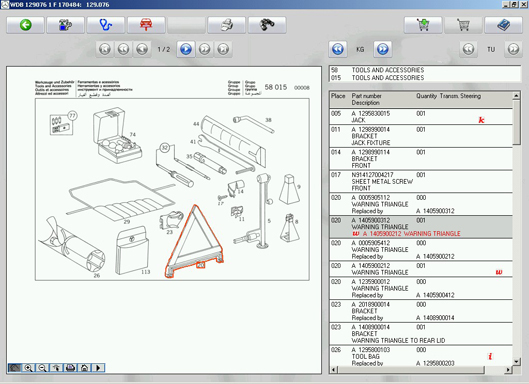Advance to next page with blue arrow
This screenshot has width=529, height=384.
tap(186, 49)
